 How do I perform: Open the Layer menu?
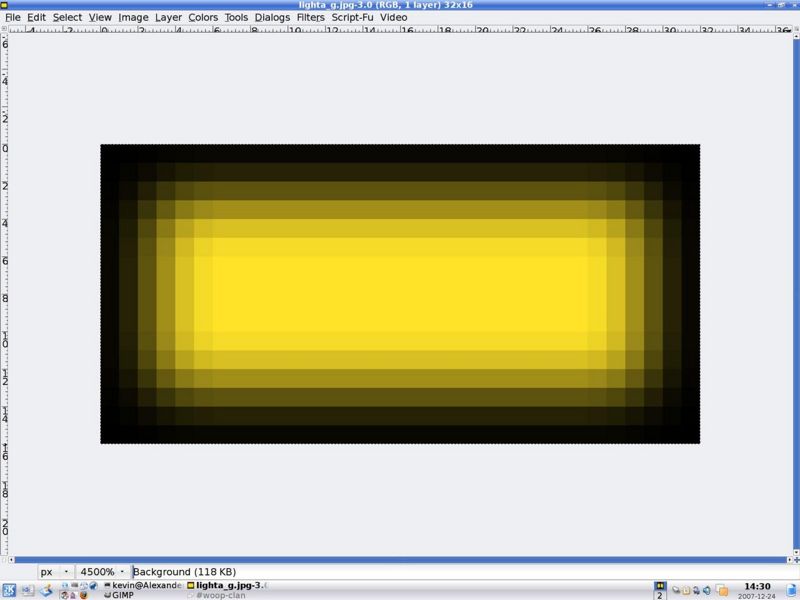(168, 17)
